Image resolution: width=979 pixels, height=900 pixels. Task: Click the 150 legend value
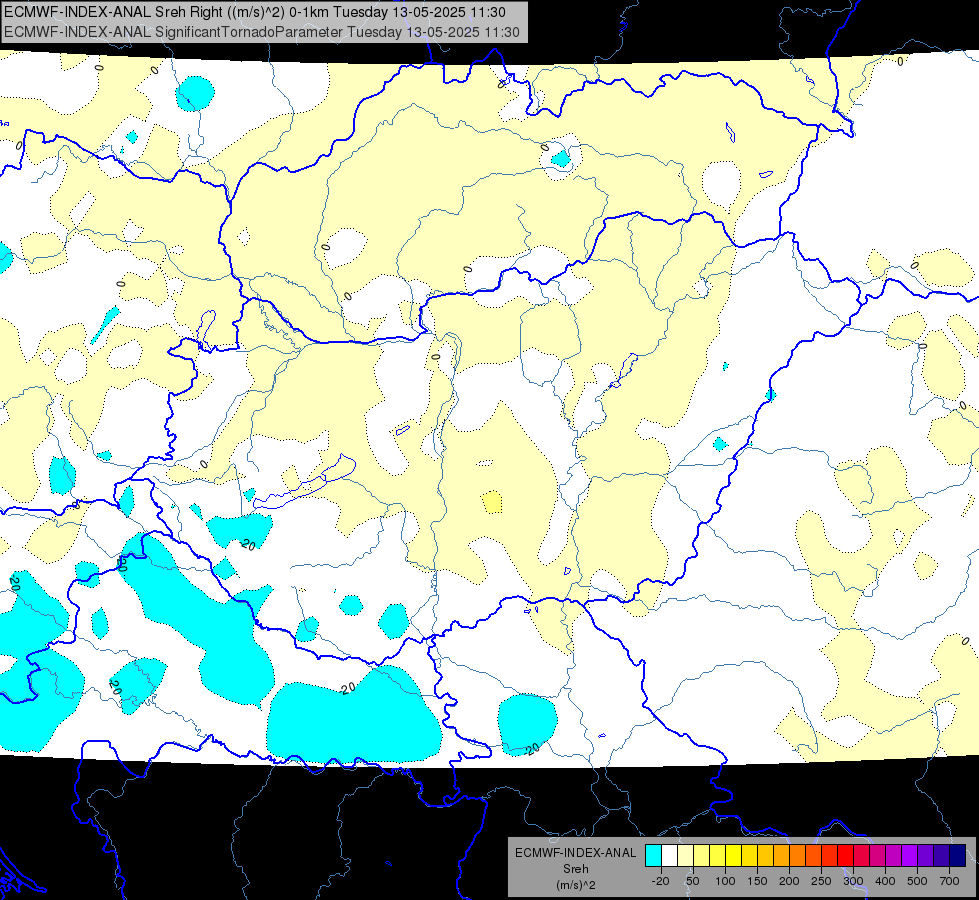[757, 881]
